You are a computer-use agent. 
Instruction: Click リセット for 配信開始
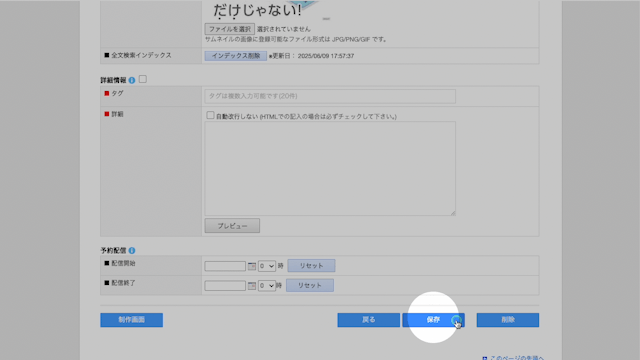pos(311,266)
